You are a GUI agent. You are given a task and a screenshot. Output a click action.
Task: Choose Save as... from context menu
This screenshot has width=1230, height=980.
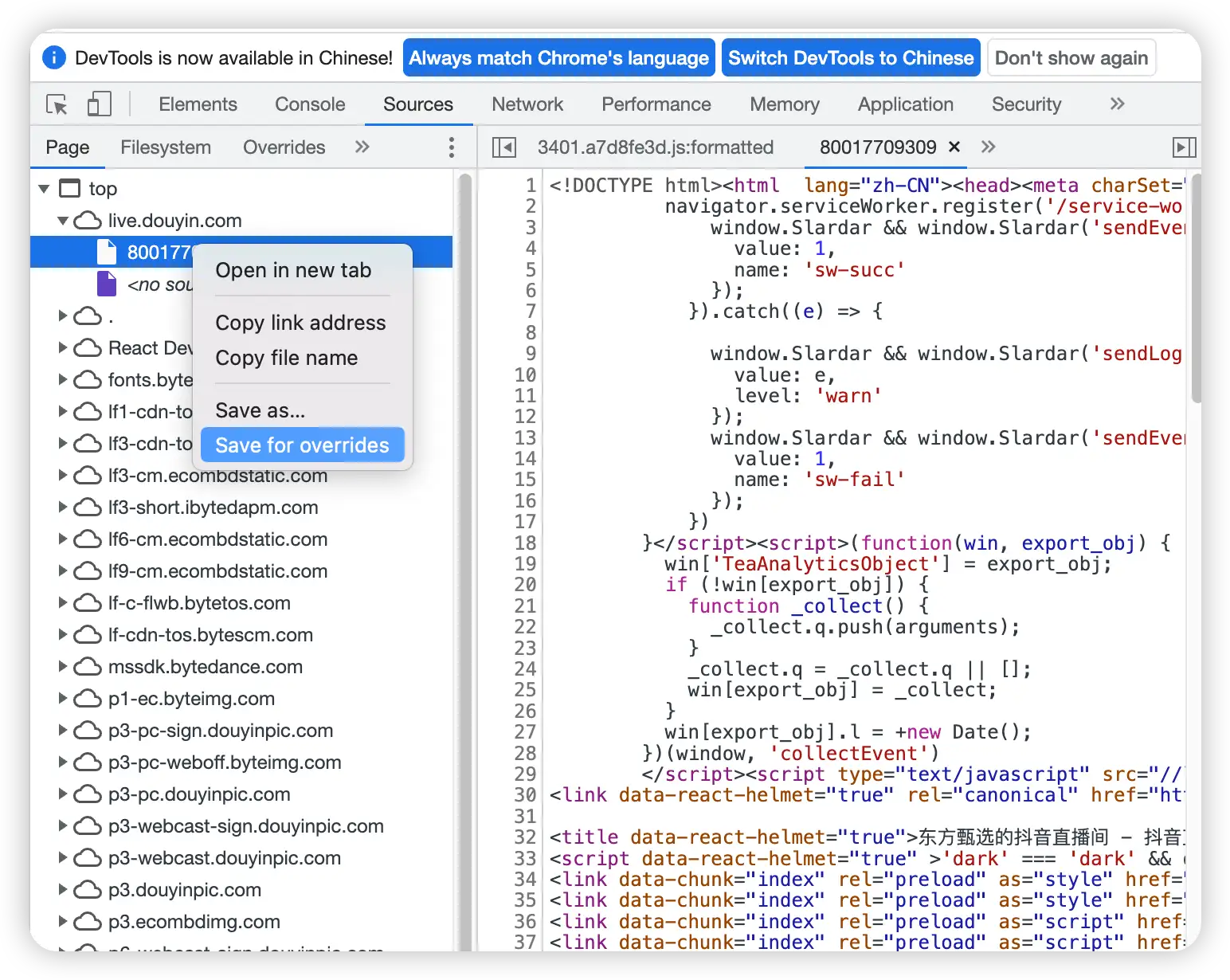(302, 410)
